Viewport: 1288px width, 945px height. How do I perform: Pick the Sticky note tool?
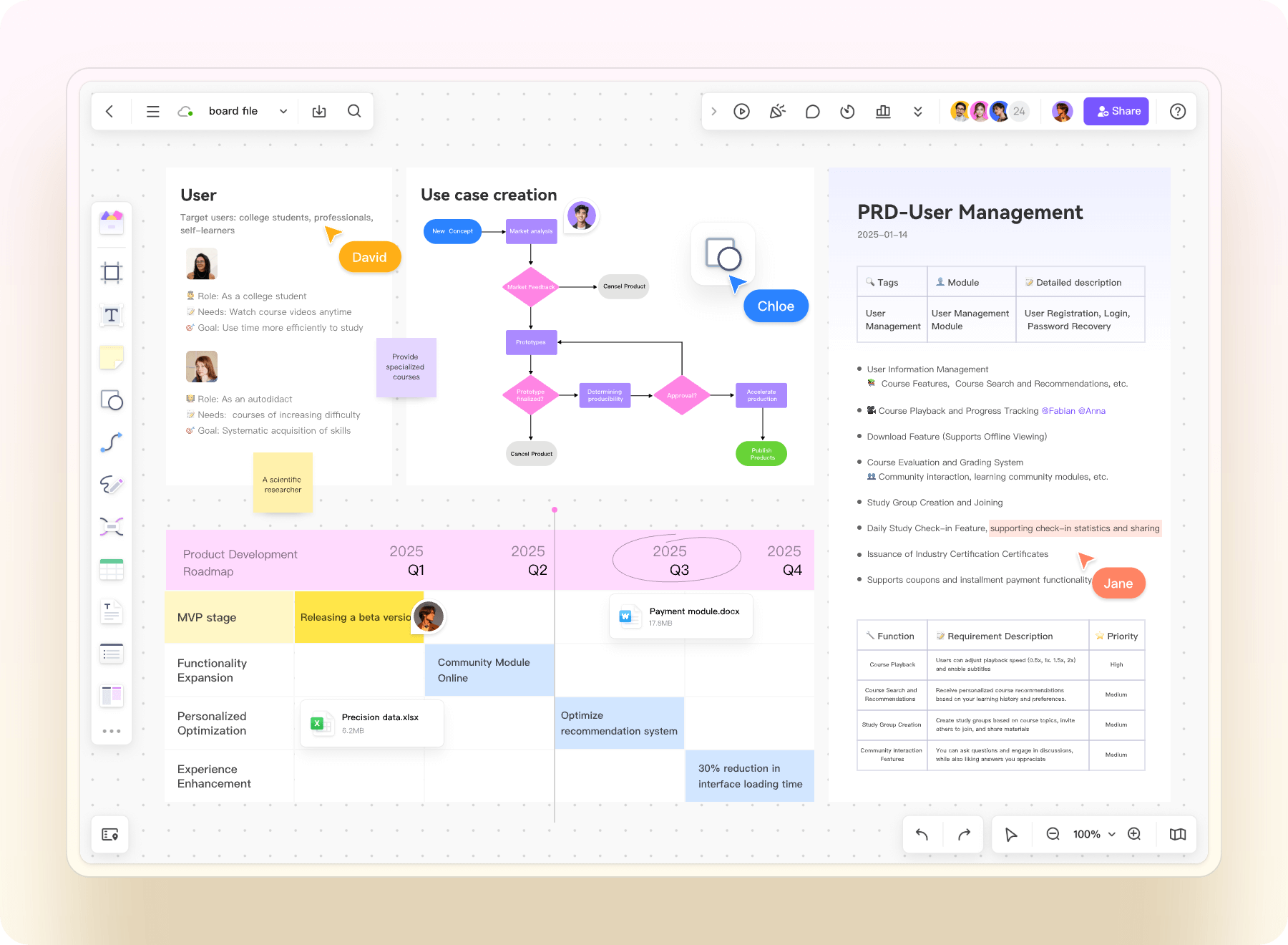(x=112, y=357)
